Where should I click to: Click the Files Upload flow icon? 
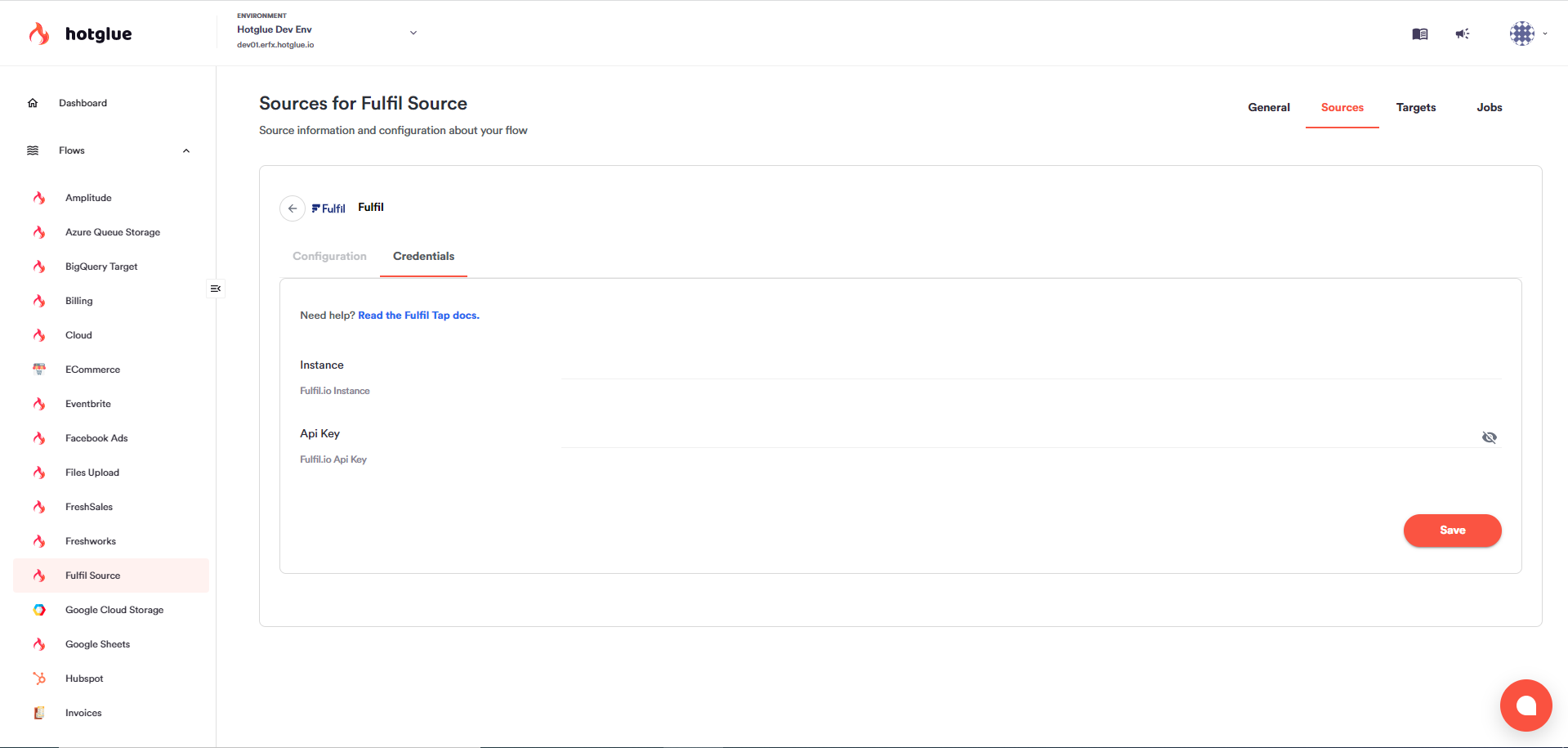pyautogui.click(x=39, y=473)
